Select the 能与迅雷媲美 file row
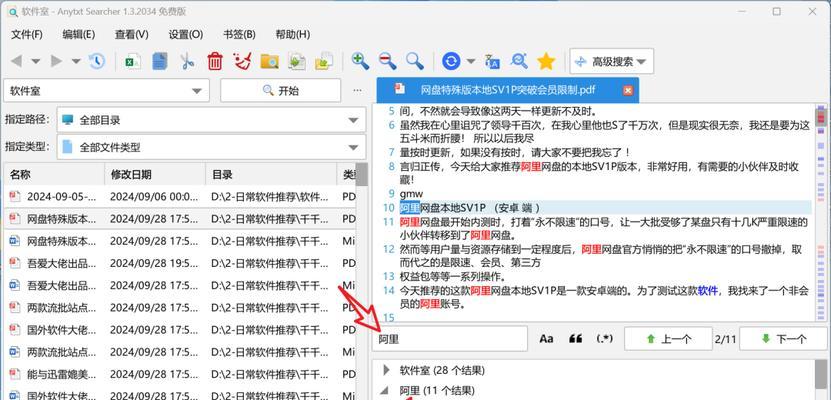Screen dimensions: 831x400 click(180, 374)
